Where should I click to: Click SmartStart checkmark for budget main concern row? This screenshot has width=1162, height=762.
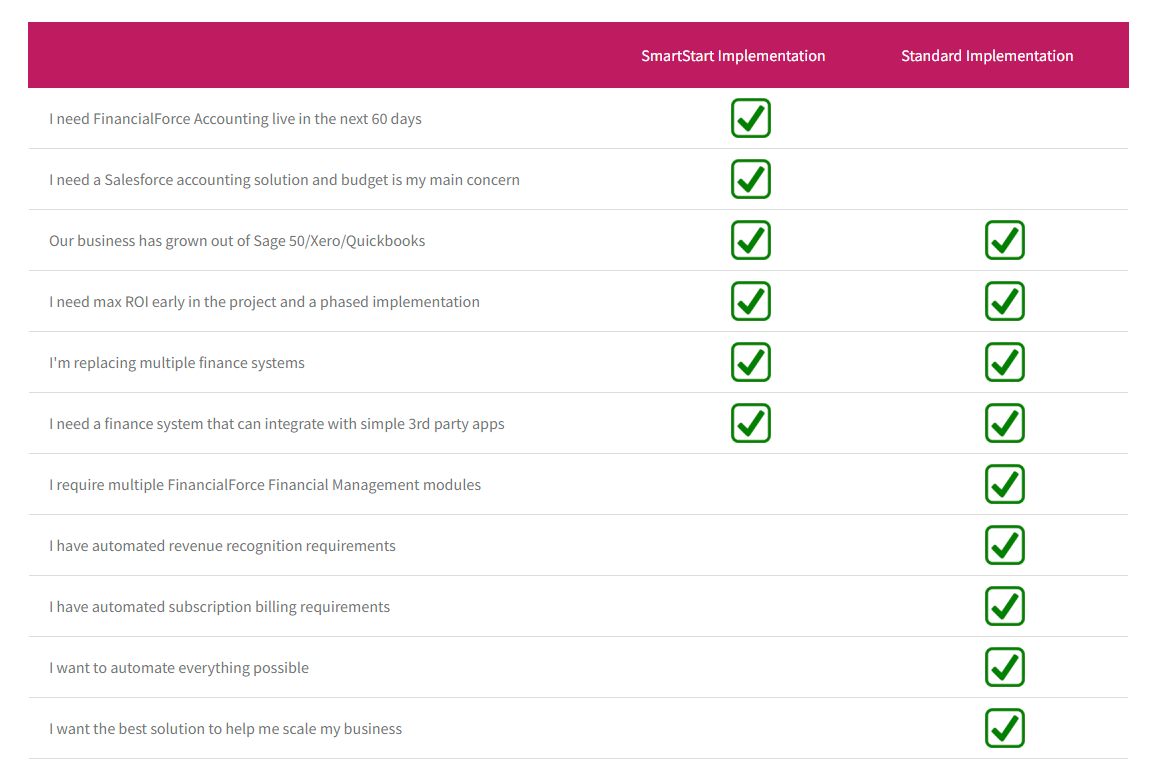(x=750, y=179)
